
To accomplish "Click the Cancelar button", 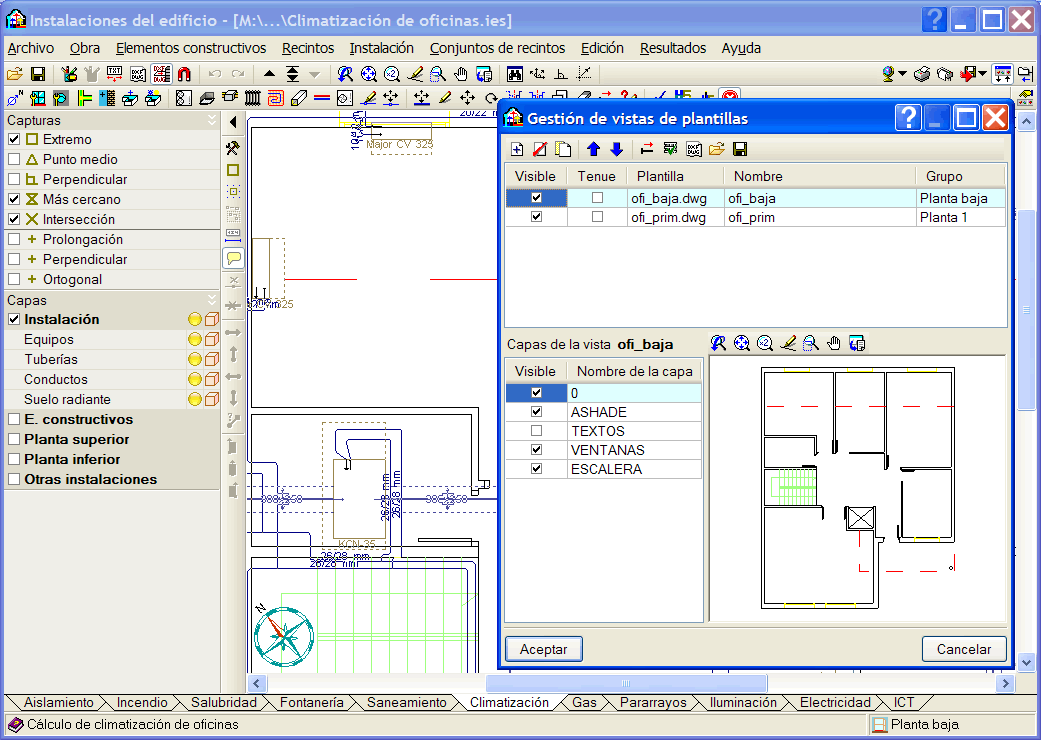I will 964,649.
